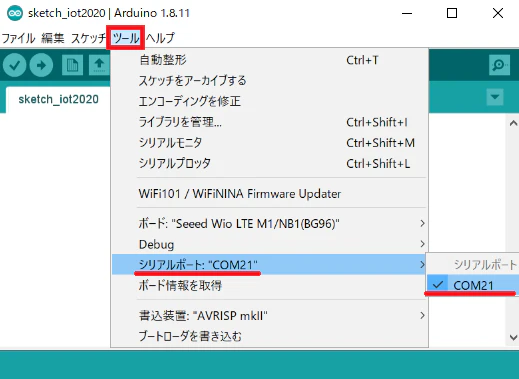
Task: Open ライブラリを管理...
Action: 269,122
